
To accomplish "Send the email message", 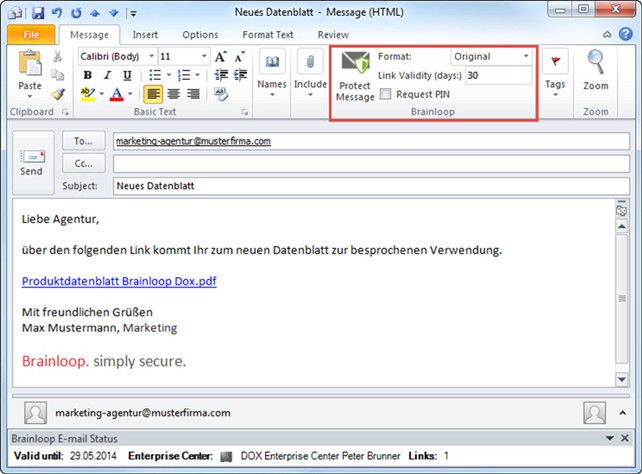I will (32, 163).
